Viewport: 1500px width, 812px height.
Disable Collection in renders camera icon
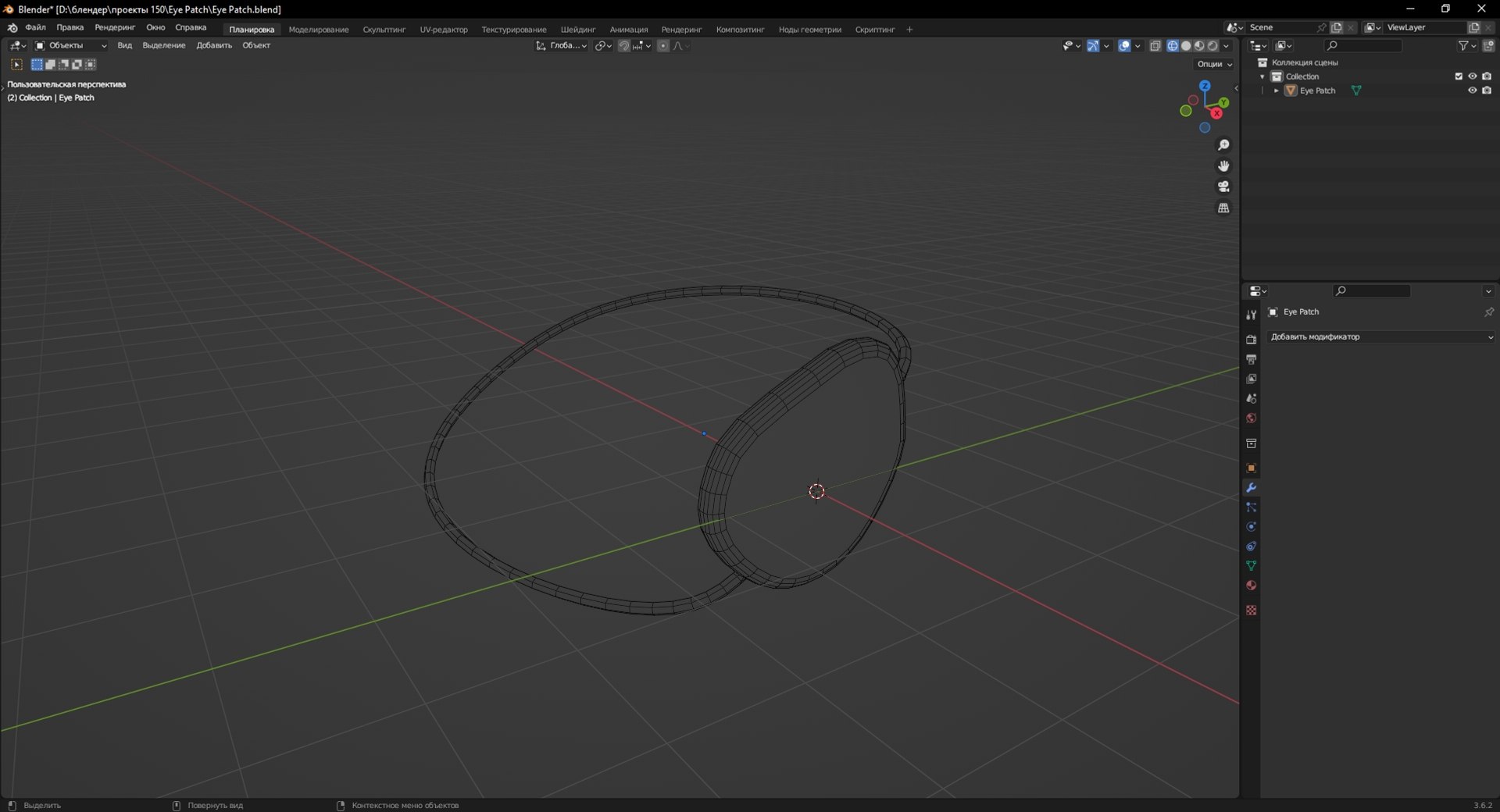1487,77
